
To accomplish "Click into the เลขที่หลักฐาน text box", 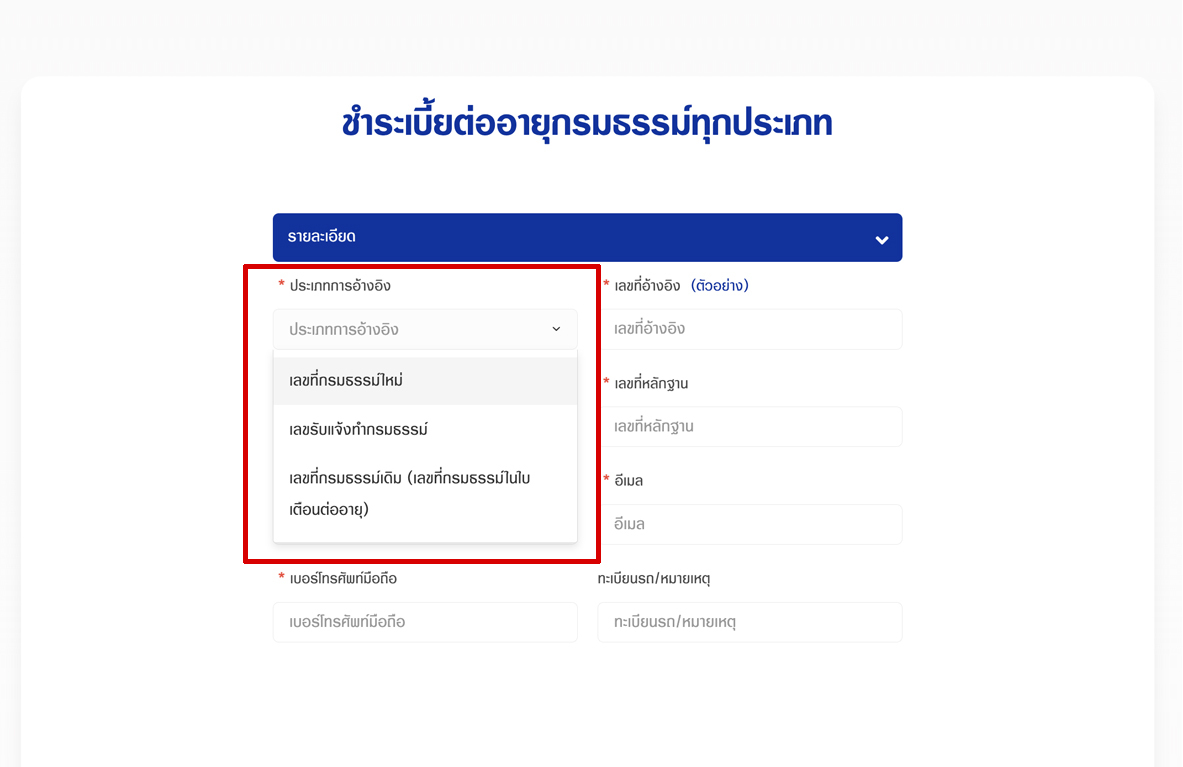I will 749,427.
